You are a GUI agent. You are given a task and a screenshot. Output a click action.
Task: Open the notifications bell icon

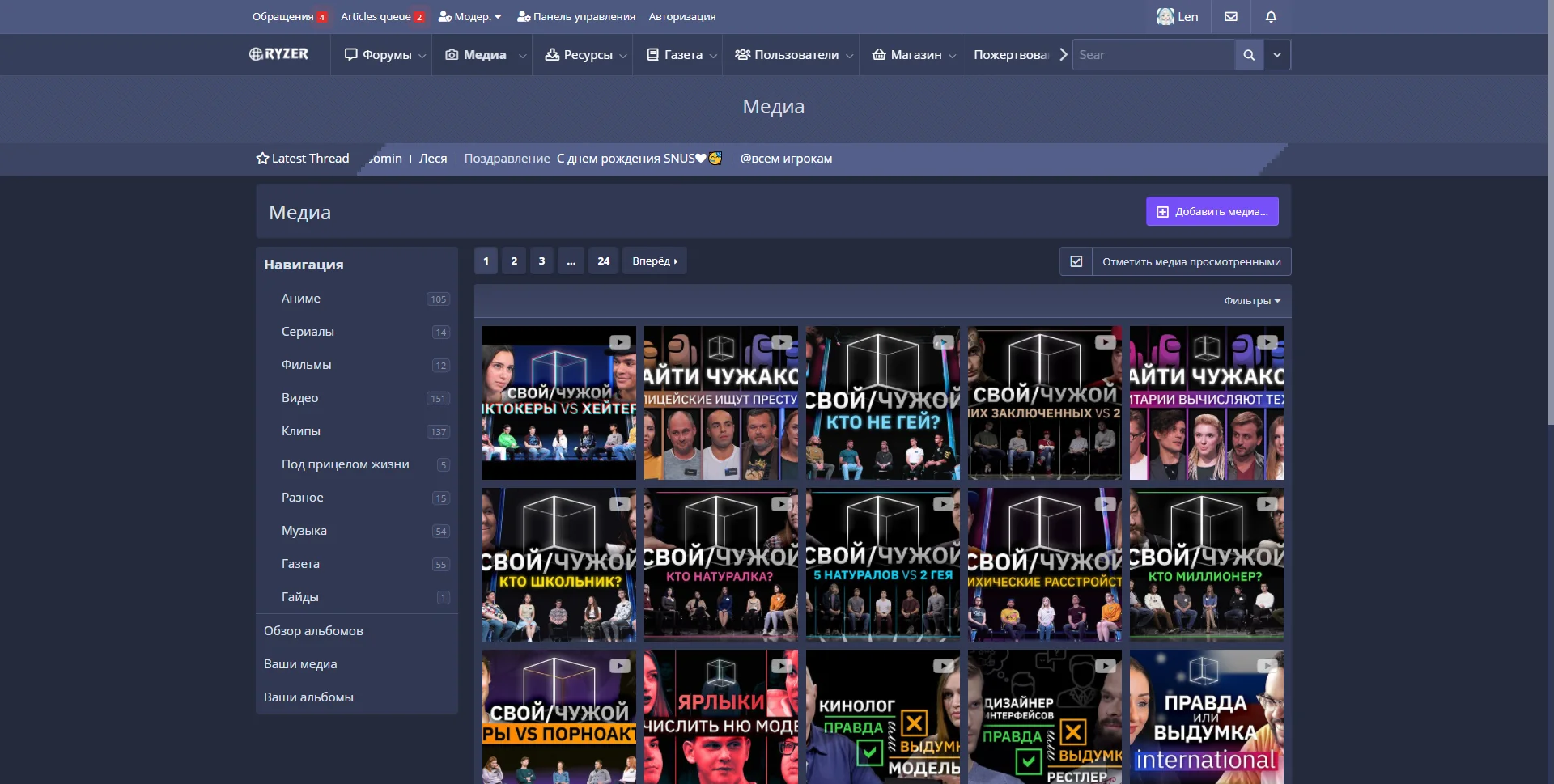tap(1271, 16)
